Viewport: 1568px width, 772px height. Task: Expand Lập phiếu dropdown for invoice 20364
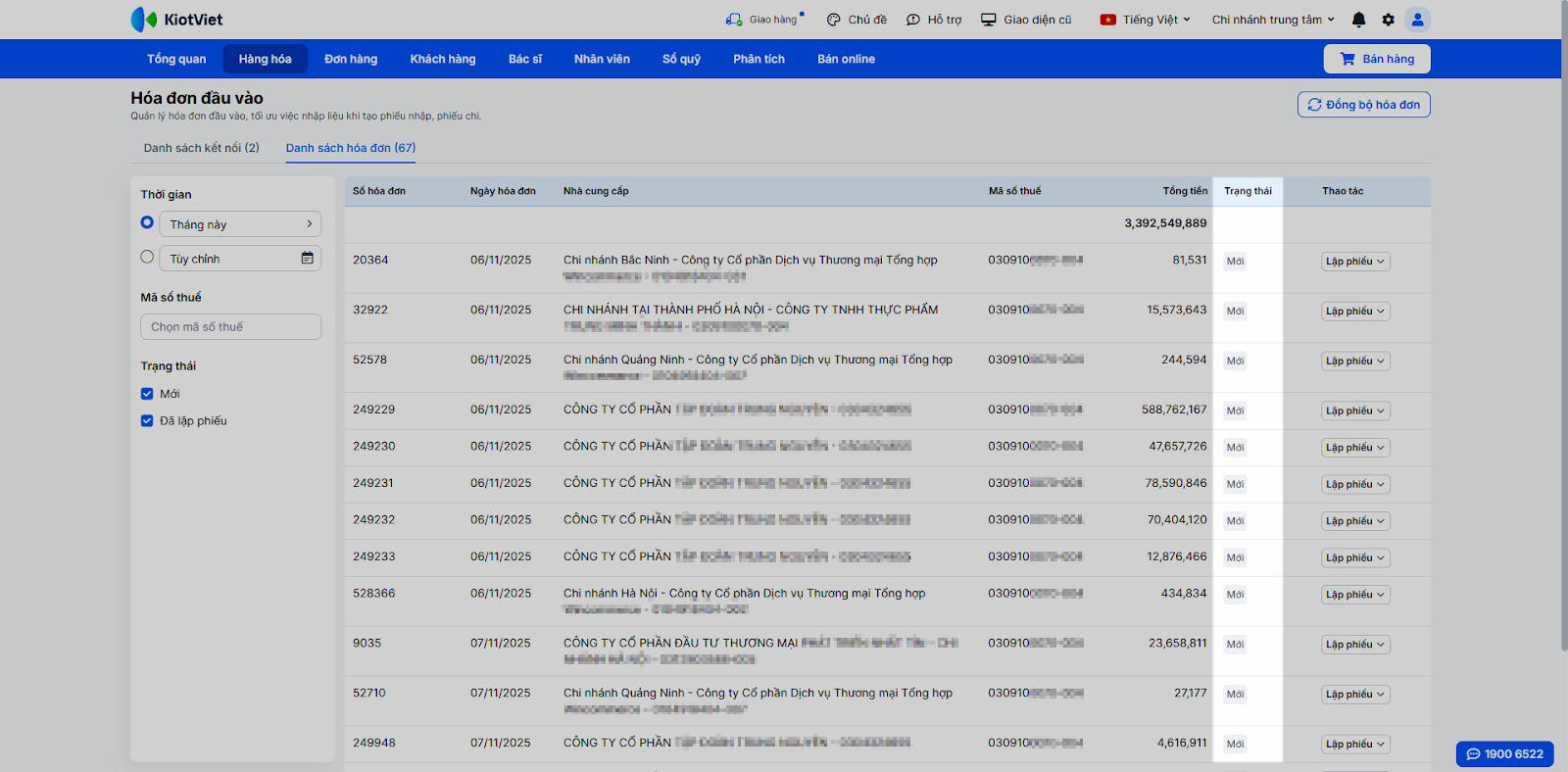pyautogui.click(x=1355, y=262)
